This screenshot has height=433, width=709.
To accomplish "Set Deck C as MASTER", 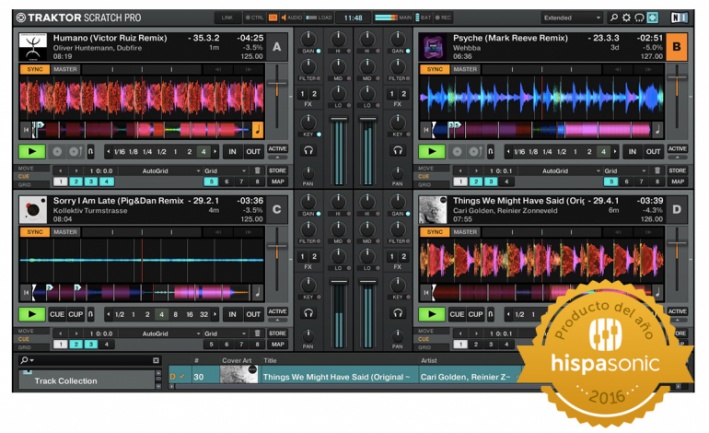I will tap(65, 232).
